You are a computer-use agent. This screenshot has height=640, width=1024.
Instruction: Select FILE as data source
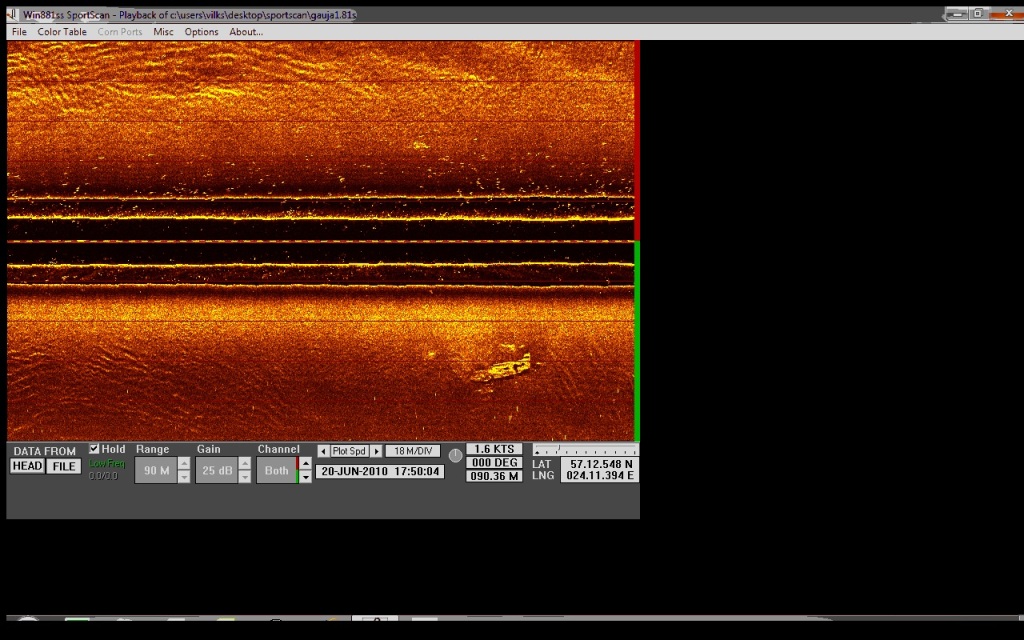coord(64,466)
